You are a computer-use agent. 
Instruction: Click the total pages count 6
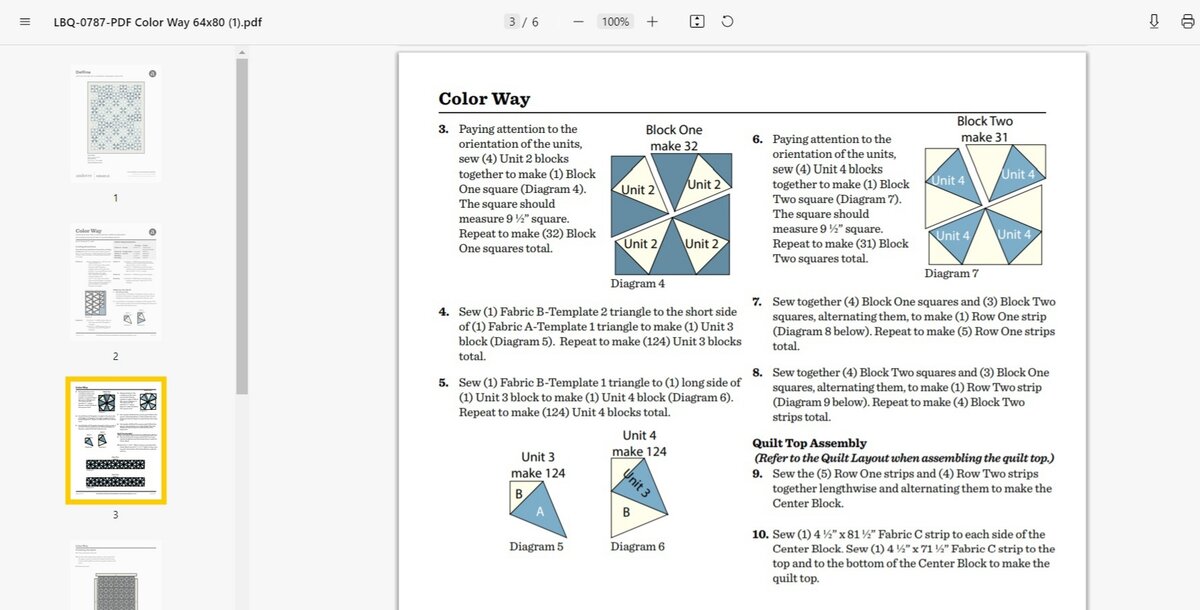(x=536, y=22)
